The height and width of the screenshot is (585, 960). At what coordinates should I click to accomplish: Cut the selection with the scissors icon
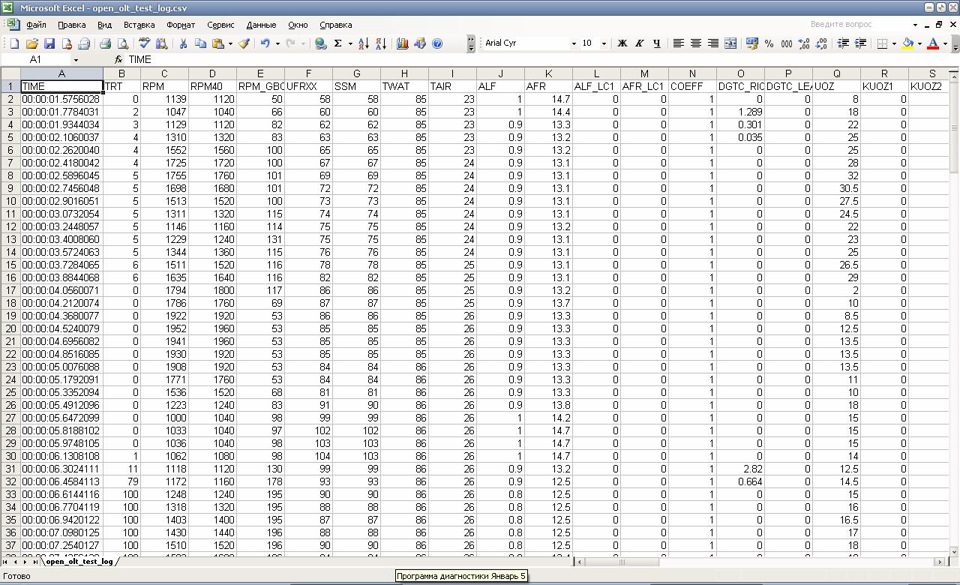[x=183, y=43]
